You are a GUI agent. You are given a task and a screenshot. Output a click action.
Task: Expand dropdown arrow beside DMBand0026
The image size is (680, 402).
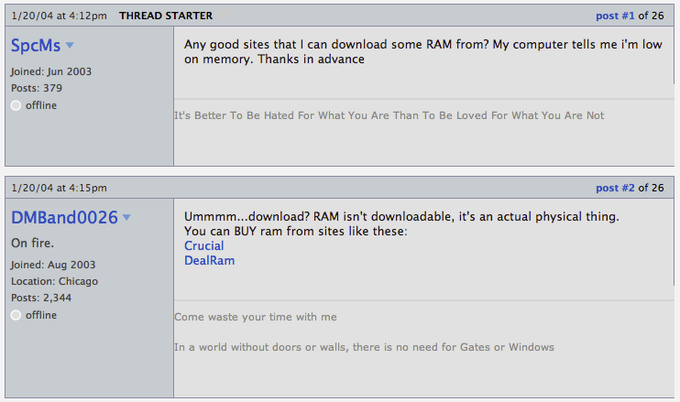click(126, 217)
